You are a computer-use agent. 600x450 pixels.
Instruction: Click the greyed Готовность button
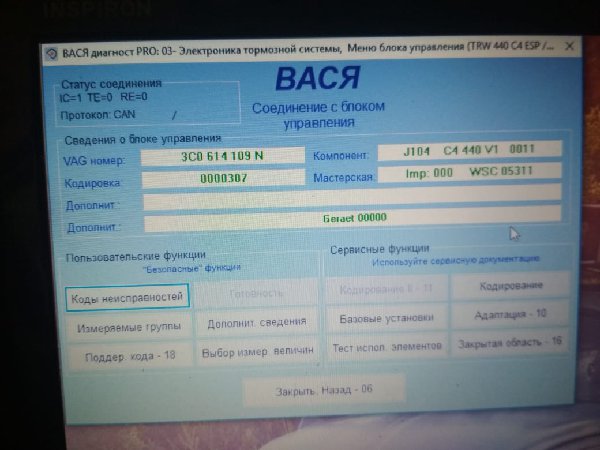pos(256,294)
